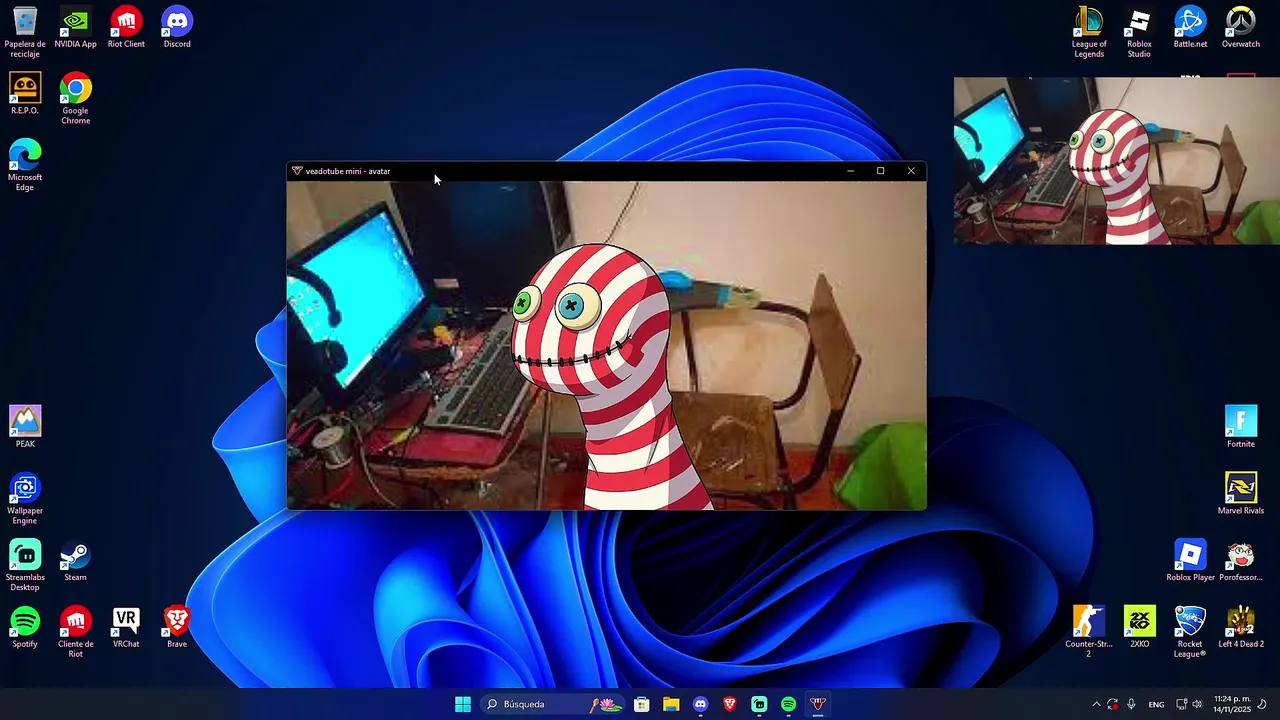1280x720 pixels.
Task: Expand the hidden system tray icons chevron
Action: [1096, 704]
